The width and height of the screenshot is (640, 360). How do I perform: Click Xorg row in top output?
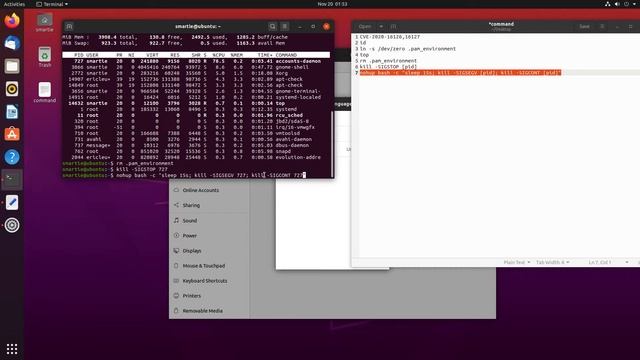[196, 73]
